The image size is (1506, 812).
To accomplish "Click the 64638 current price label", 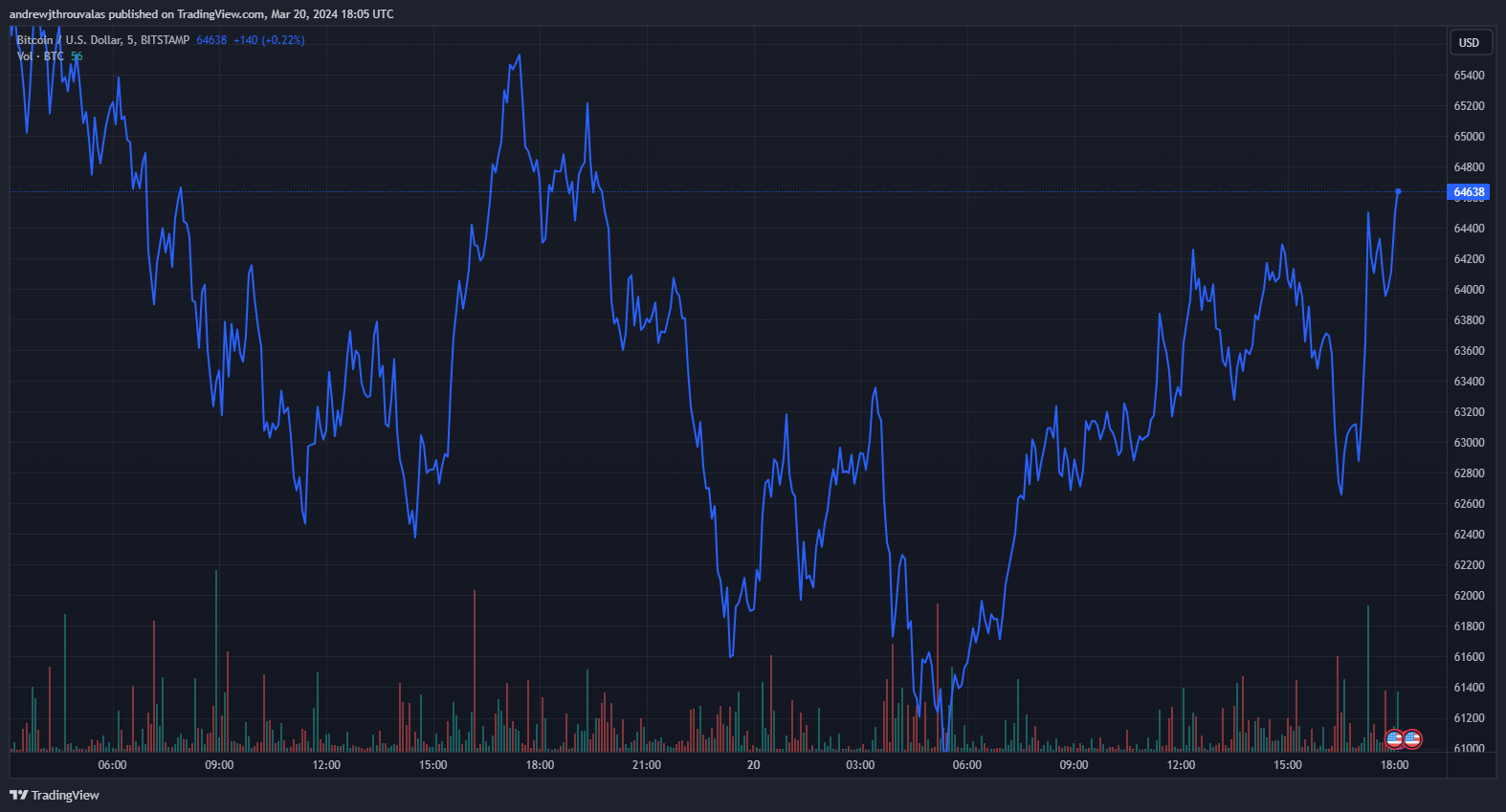I will pyautogui.click(x=1469, y=192).
